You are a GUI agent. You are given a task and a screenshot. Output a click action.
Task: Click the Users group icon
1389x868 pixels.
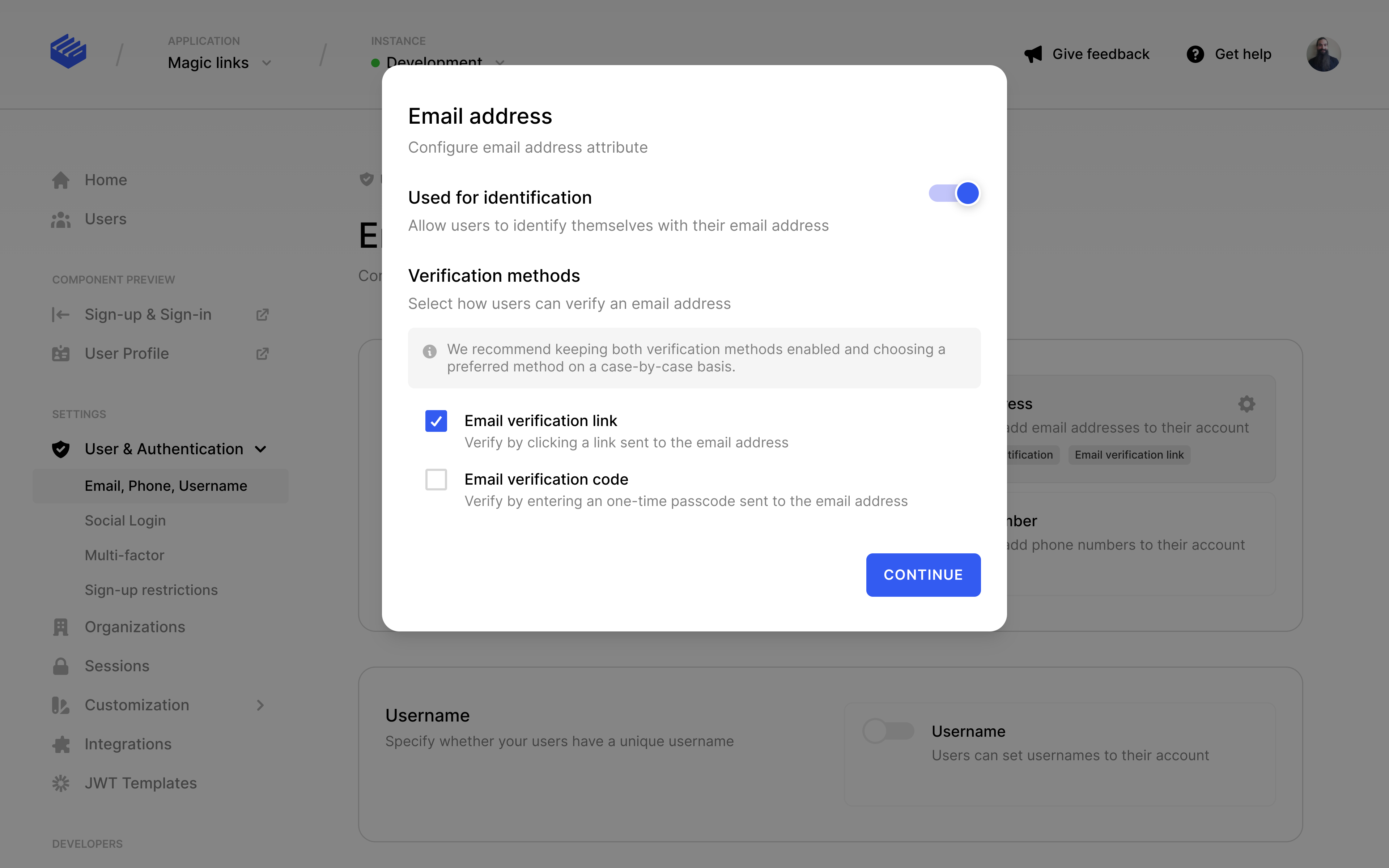pyautogui.click(x=61, y=219)
